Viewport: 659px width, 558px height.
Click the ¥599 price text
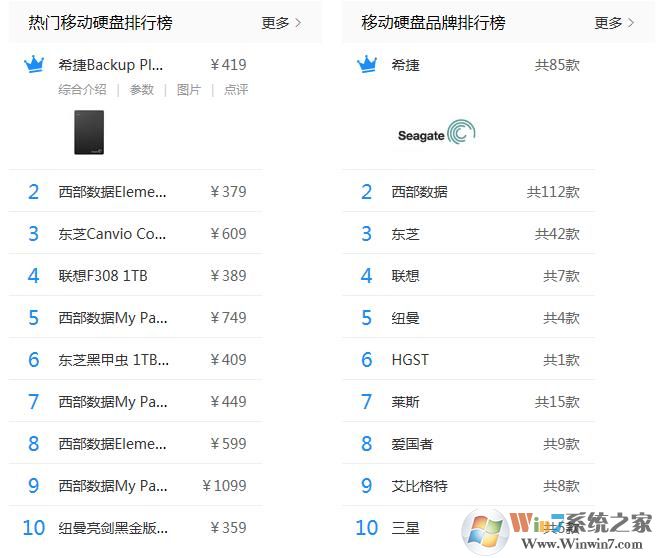[x=228, y=444]
